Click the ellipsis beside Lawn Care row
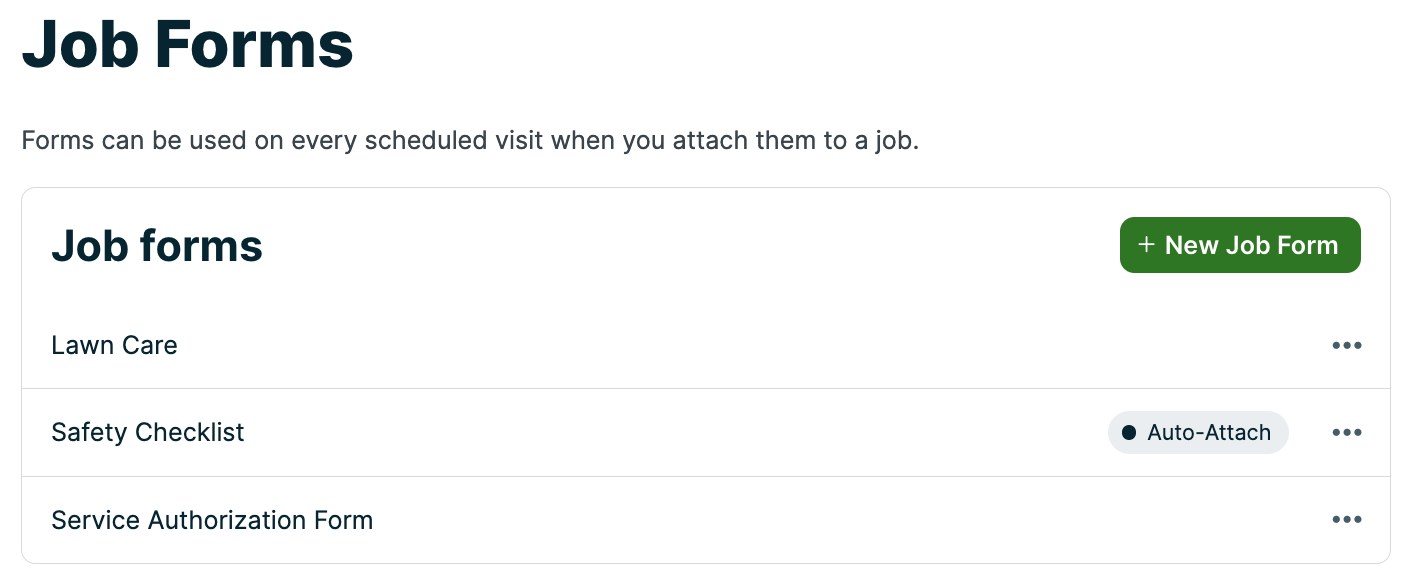Screen dimensions: 1406x588 click(x=1347, y=345)
